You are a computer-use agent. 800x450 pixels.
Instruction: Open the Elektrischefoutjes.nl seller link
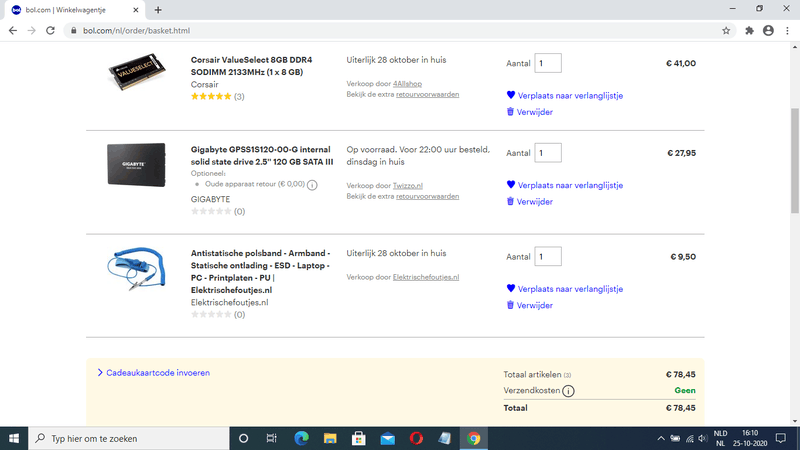426,277
